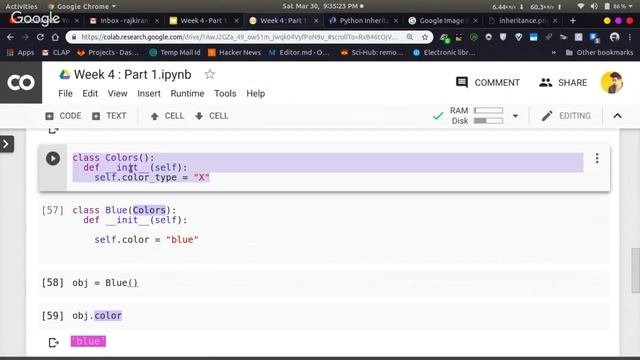Screen dimensions: 640x360
Task: Click the Colab CO logo
Action: [x=21, y=82]
